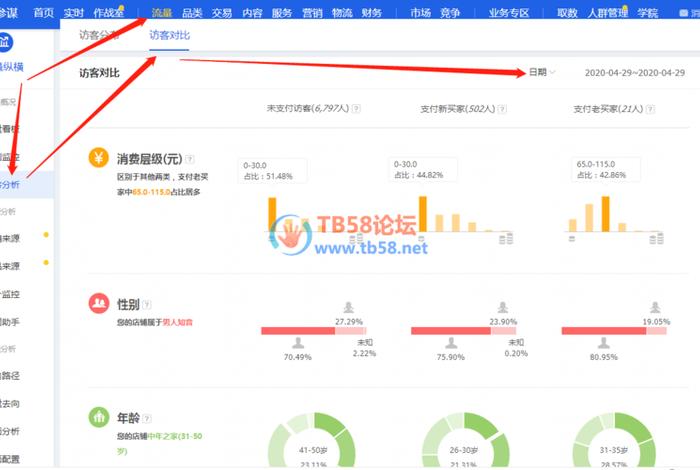Click female icon above 19.05% value

pos(655,307)
